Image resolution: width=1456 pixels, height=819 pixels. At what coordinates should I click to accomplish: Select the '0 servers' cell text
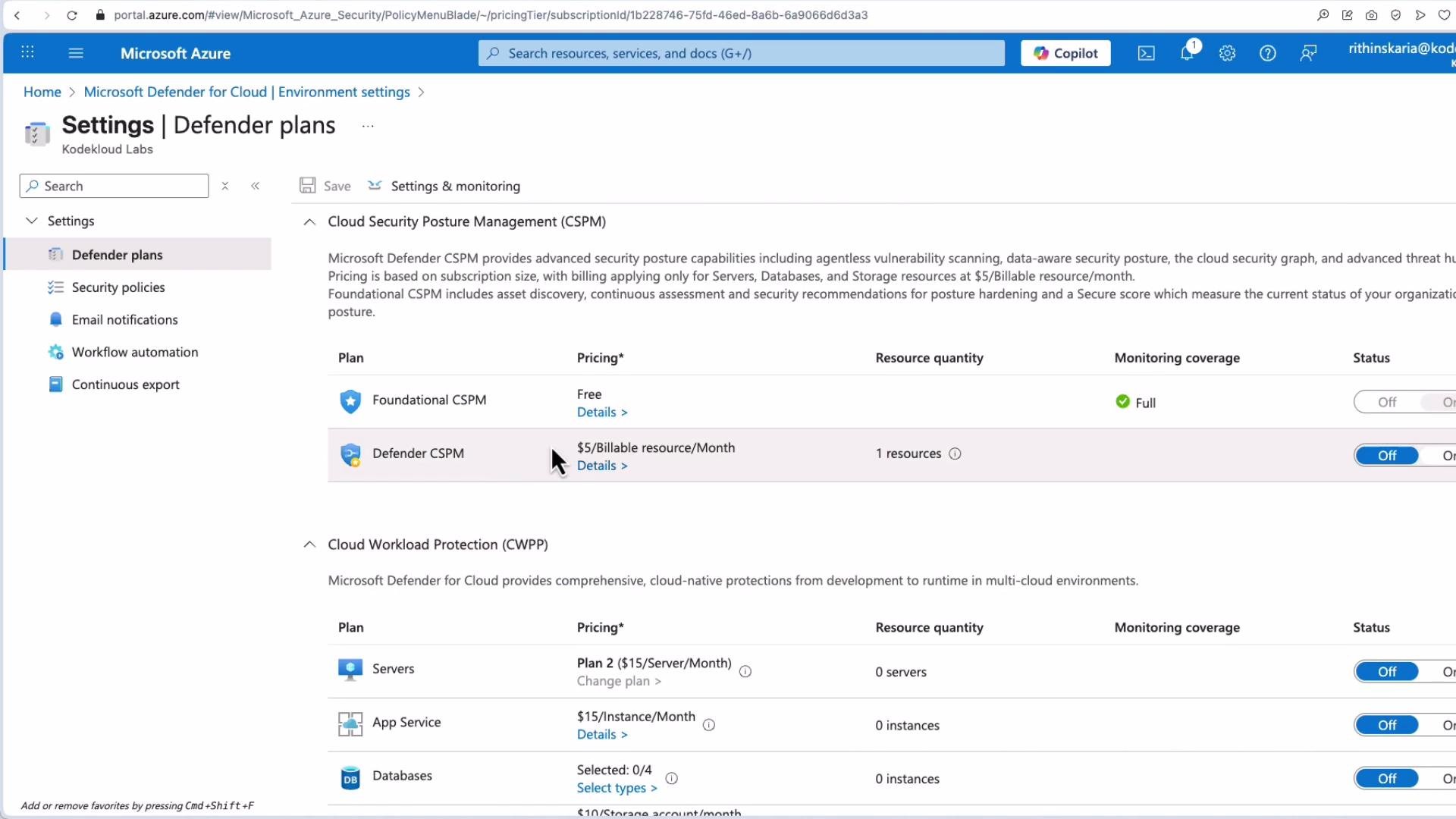click(900, 672)
